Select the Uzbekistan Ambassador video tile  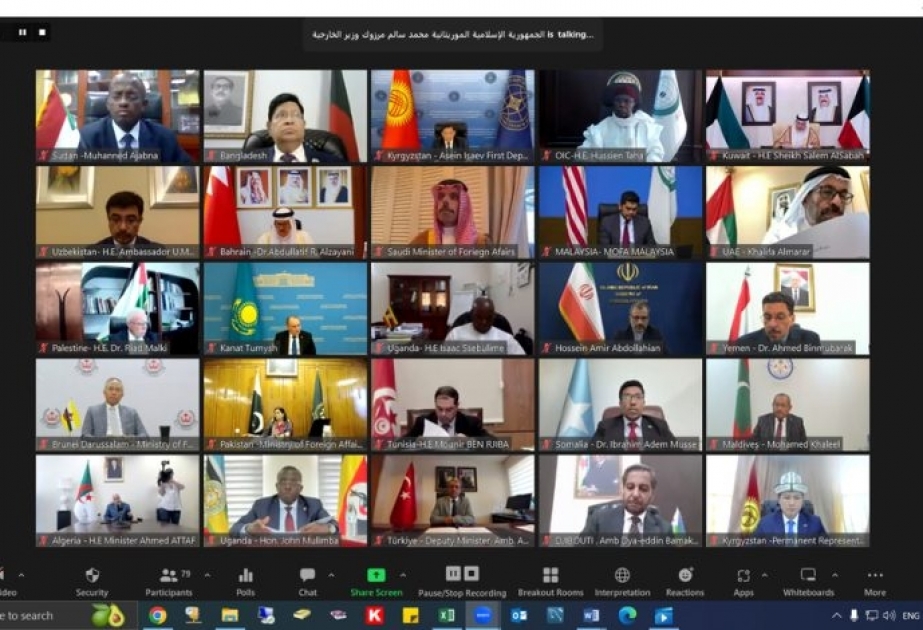click(x=118, y=212)
